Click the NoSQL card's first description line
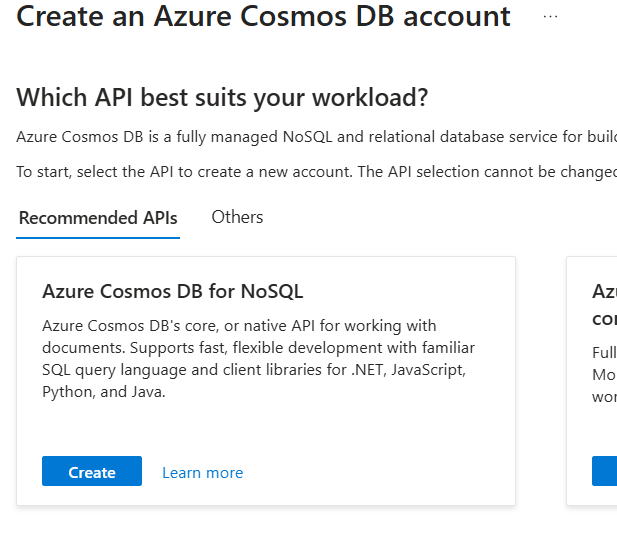Image resolution: width=617 pixels, height=535 pixels. [x=239, y=325]
